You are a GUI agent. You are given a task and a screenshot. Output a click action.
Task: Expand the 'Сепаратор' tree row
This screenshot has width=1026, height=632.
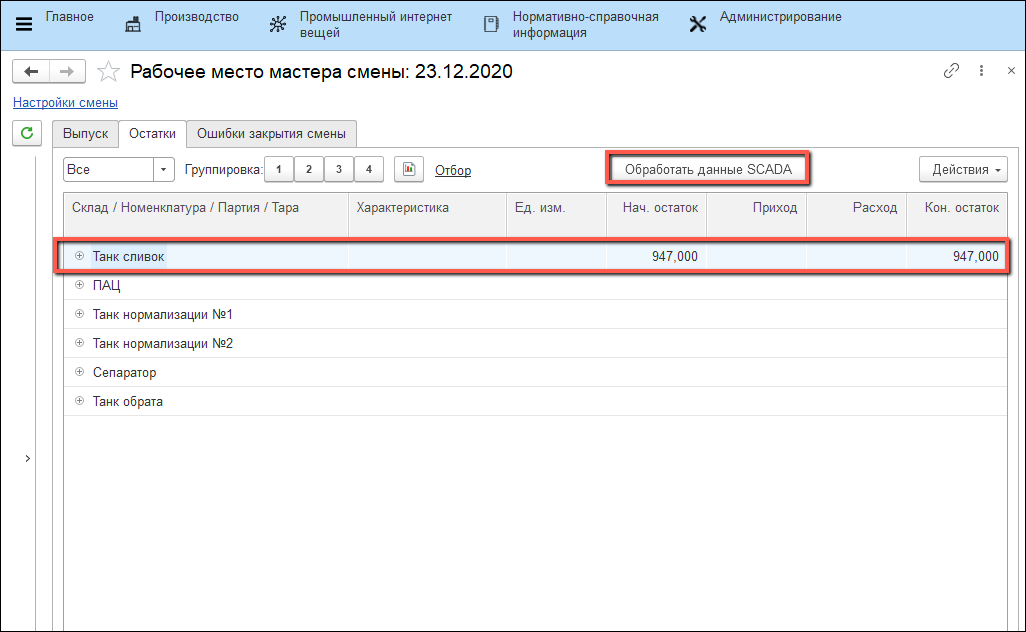pyautogui.click(x=79, y=373)
